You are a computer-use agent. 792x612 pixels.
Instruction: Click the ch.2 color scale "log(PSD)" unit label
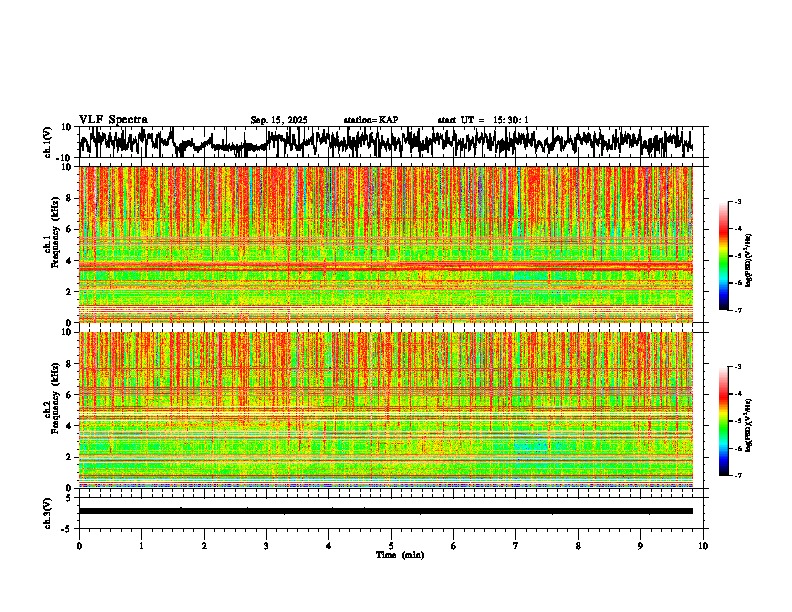(x=749, y=425)
